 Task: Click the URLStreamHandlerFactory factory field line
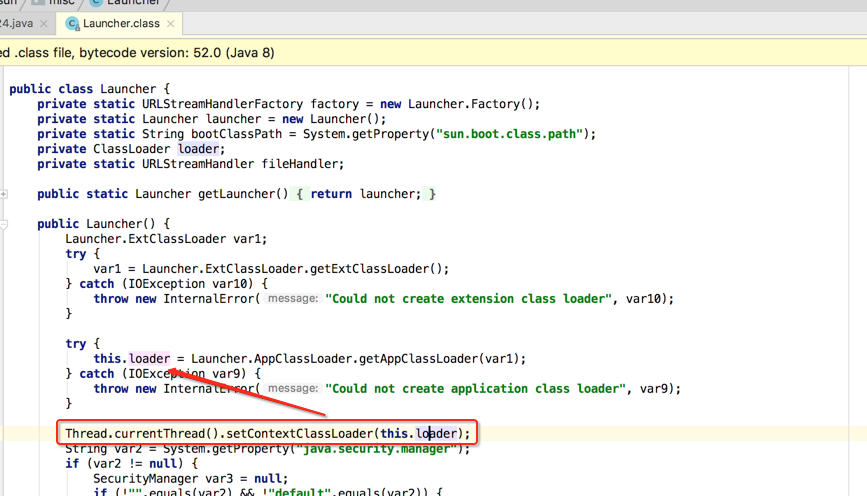tap(289, 104)
